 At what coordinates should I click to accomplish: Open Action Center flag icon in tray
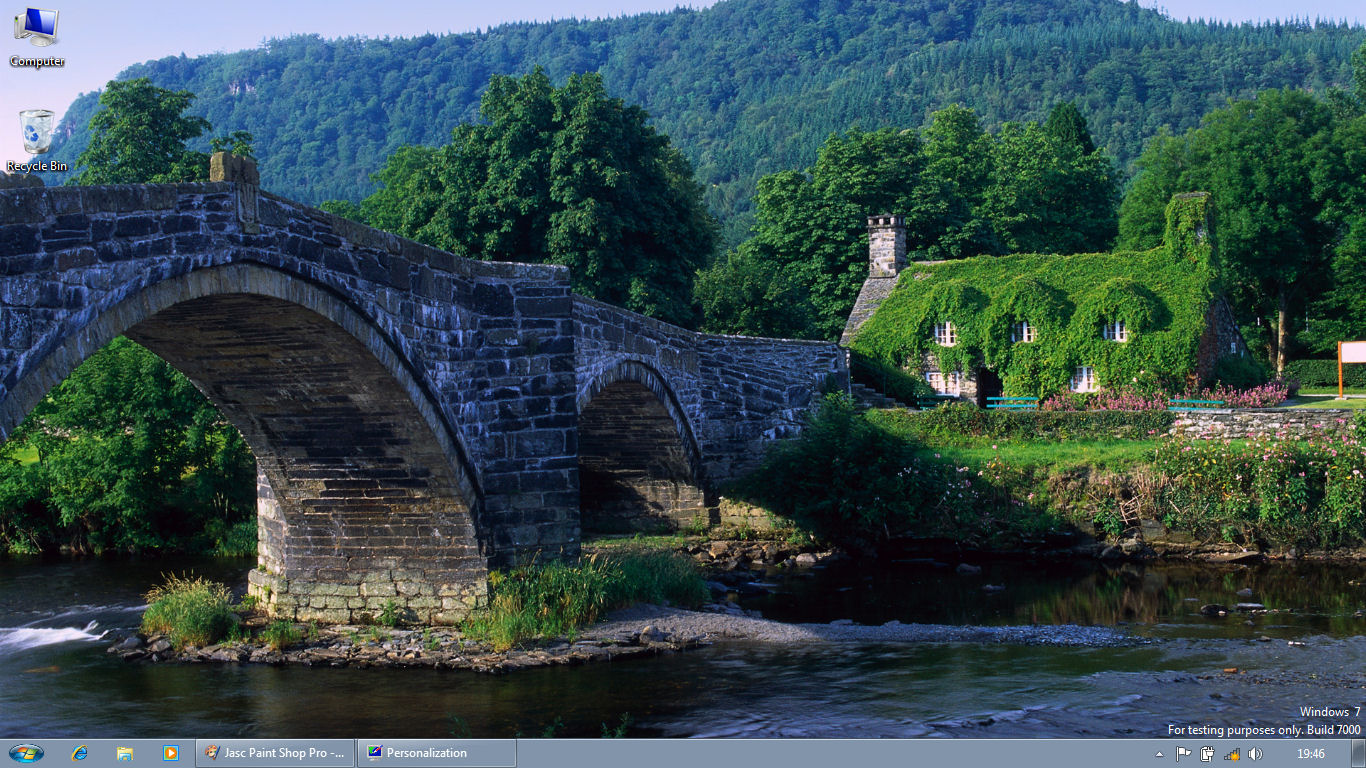pyautogui.click(x=1183, y=754)
